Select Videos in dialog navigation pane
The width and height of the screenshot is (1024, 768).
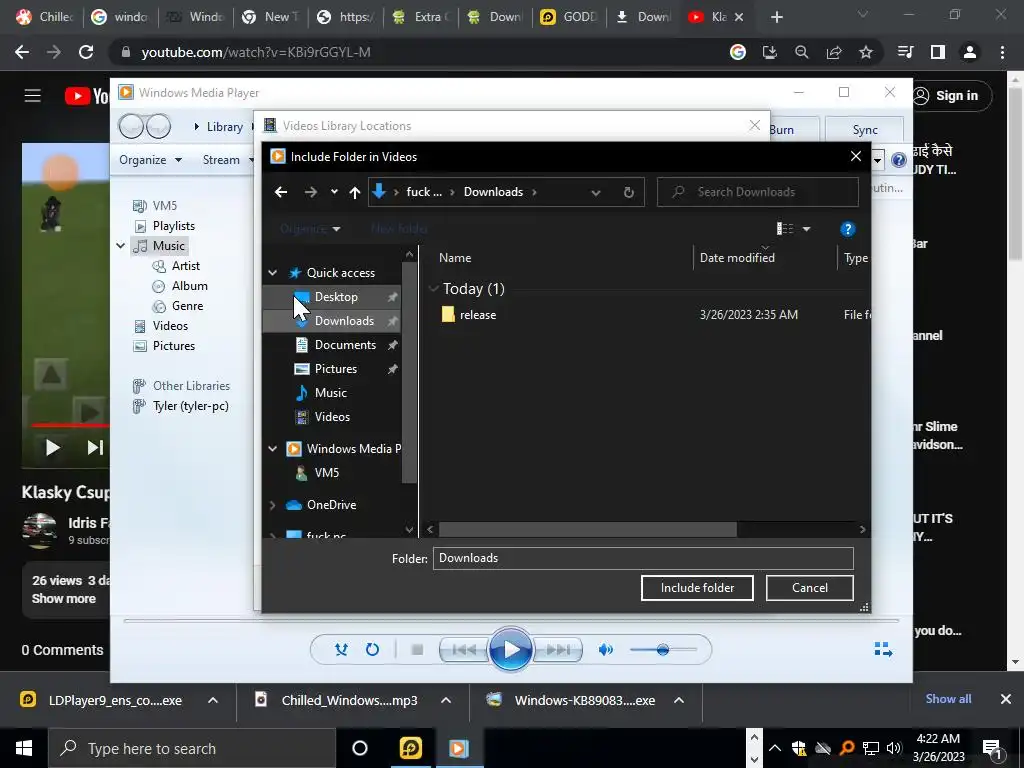point(332,417)
